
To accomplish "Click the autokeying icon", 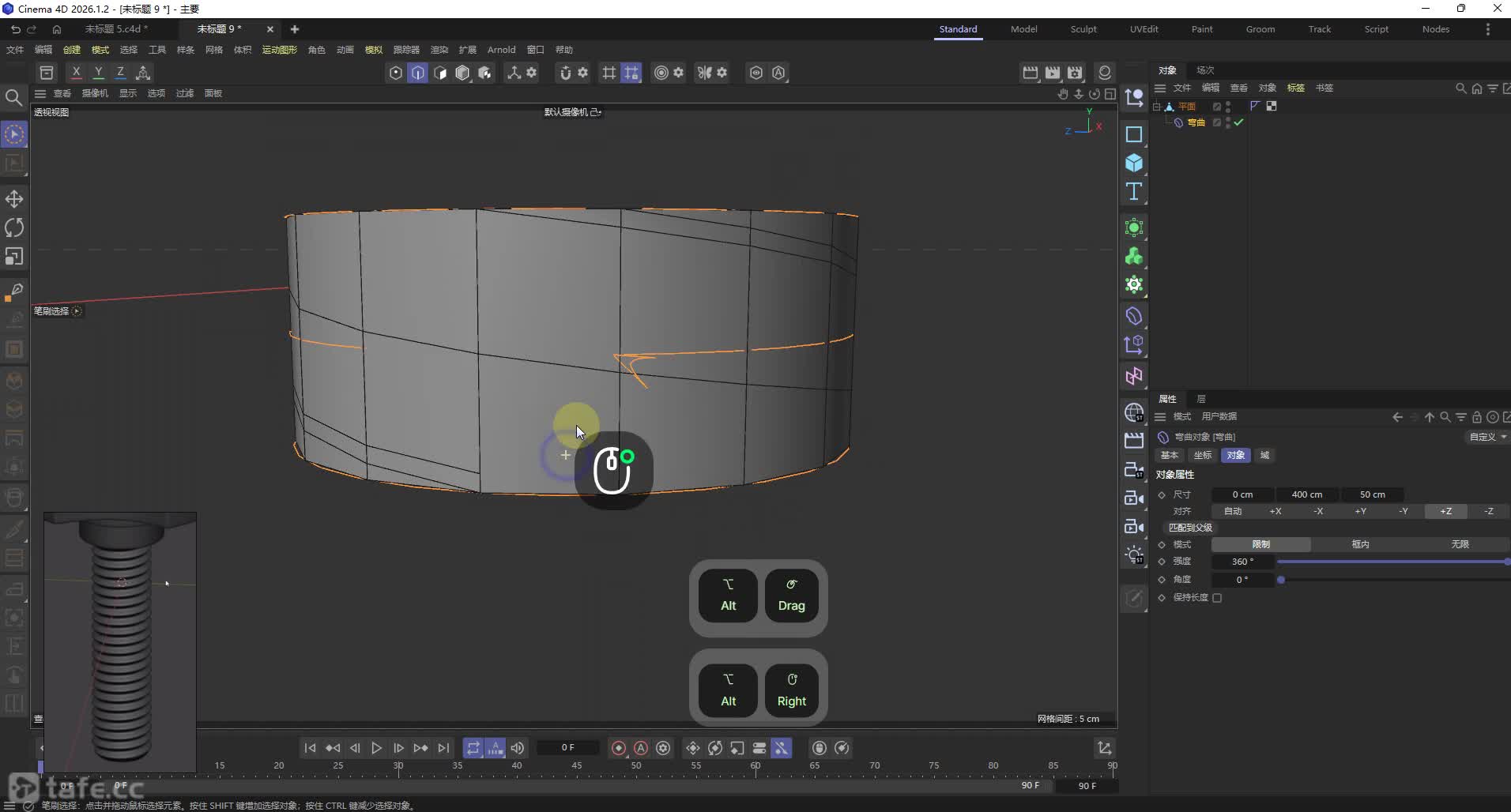I will click(x=641, y=748).
